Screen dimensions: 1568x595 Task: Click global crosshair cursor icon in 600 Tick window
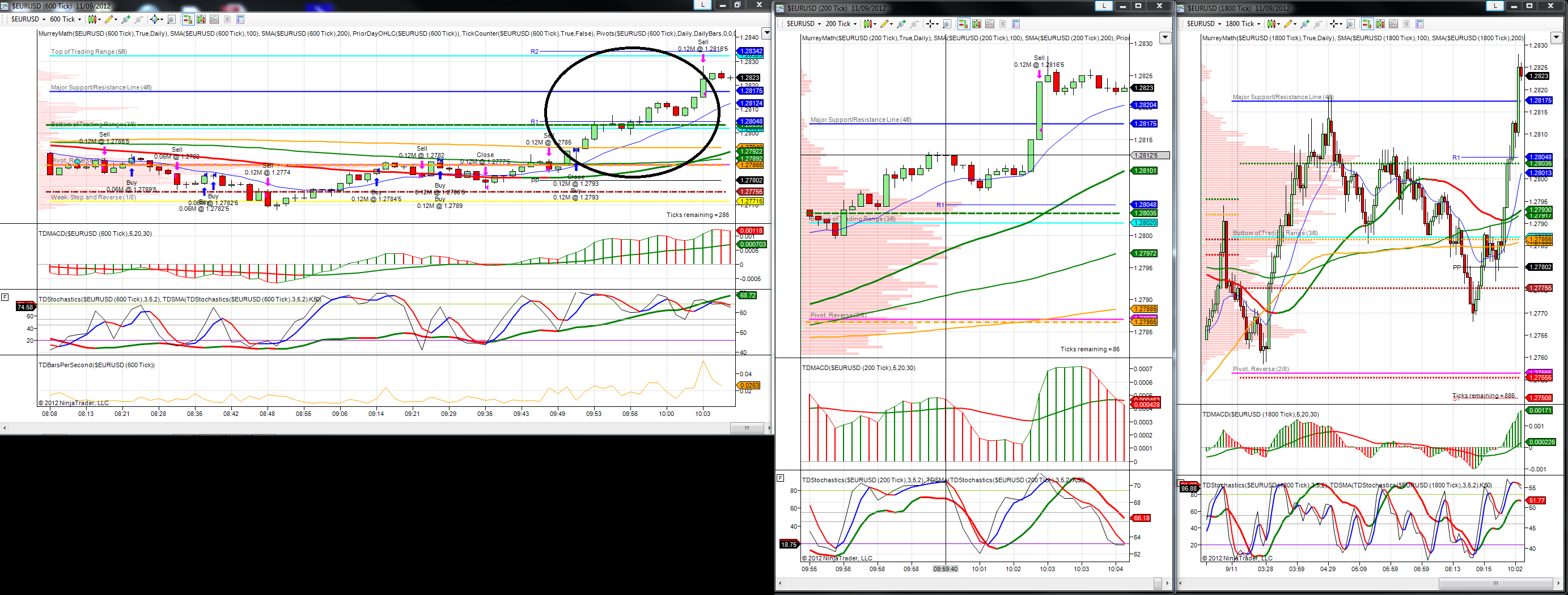click(156, 19)
